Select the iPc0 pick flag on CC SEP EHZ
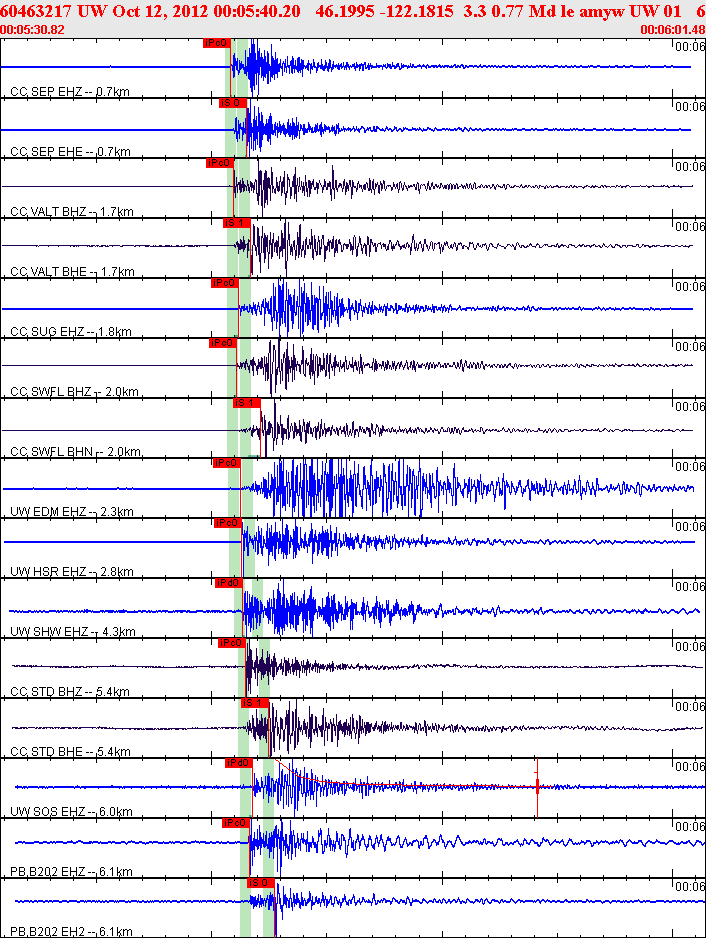This screenshot has width=706, height=938. tap(217, 43)
